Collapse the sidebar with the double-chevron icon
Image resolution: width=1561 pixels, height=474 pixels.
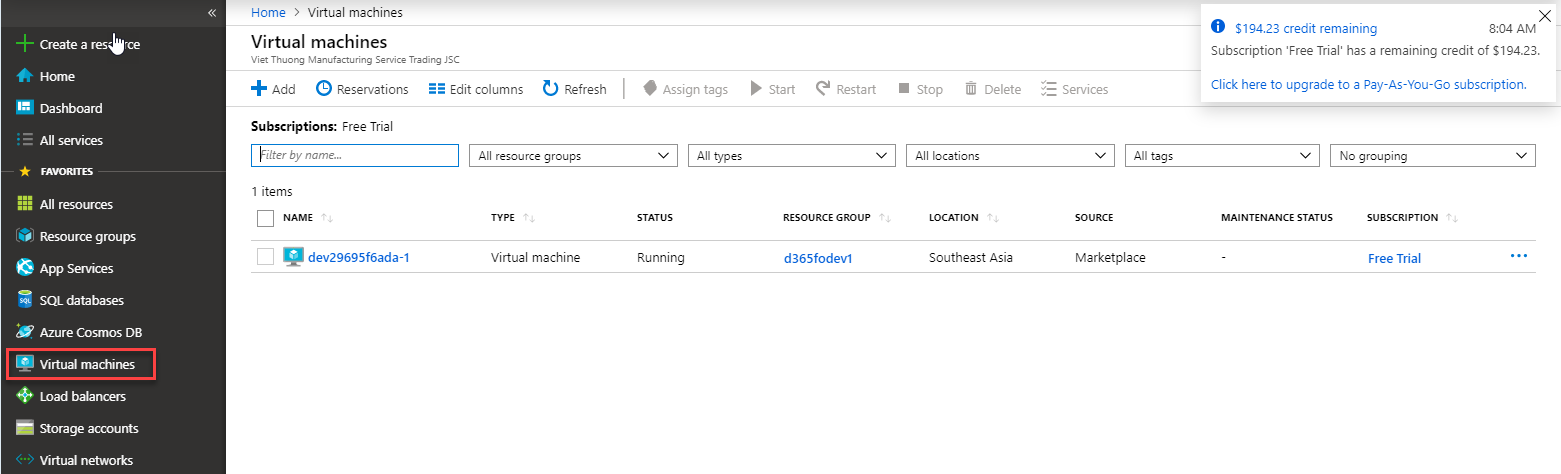click(x=211, y=12)
